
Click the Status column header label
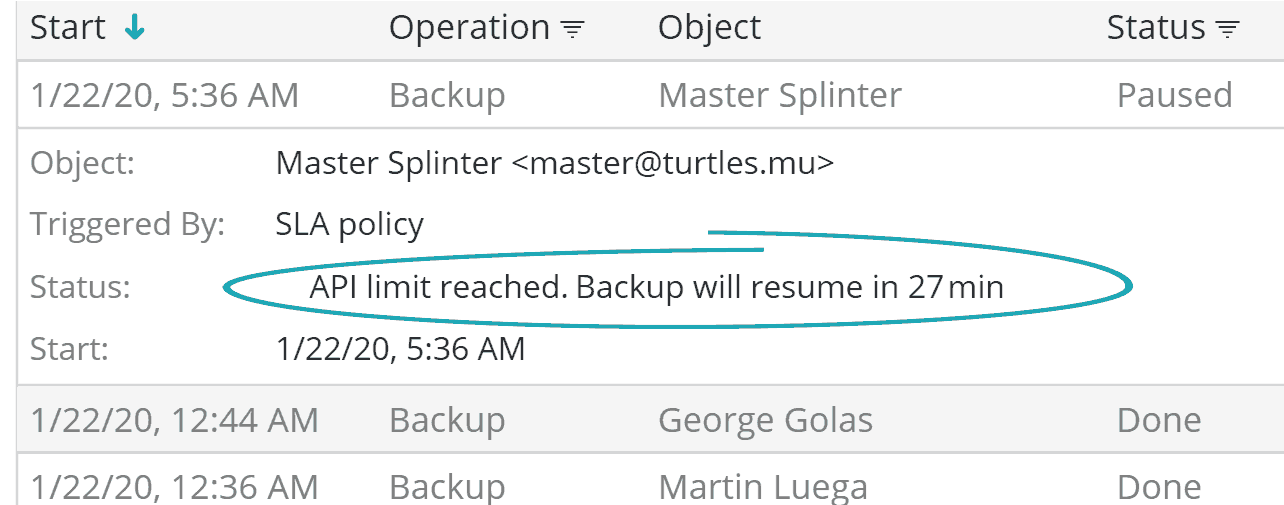pos(1155,28)
